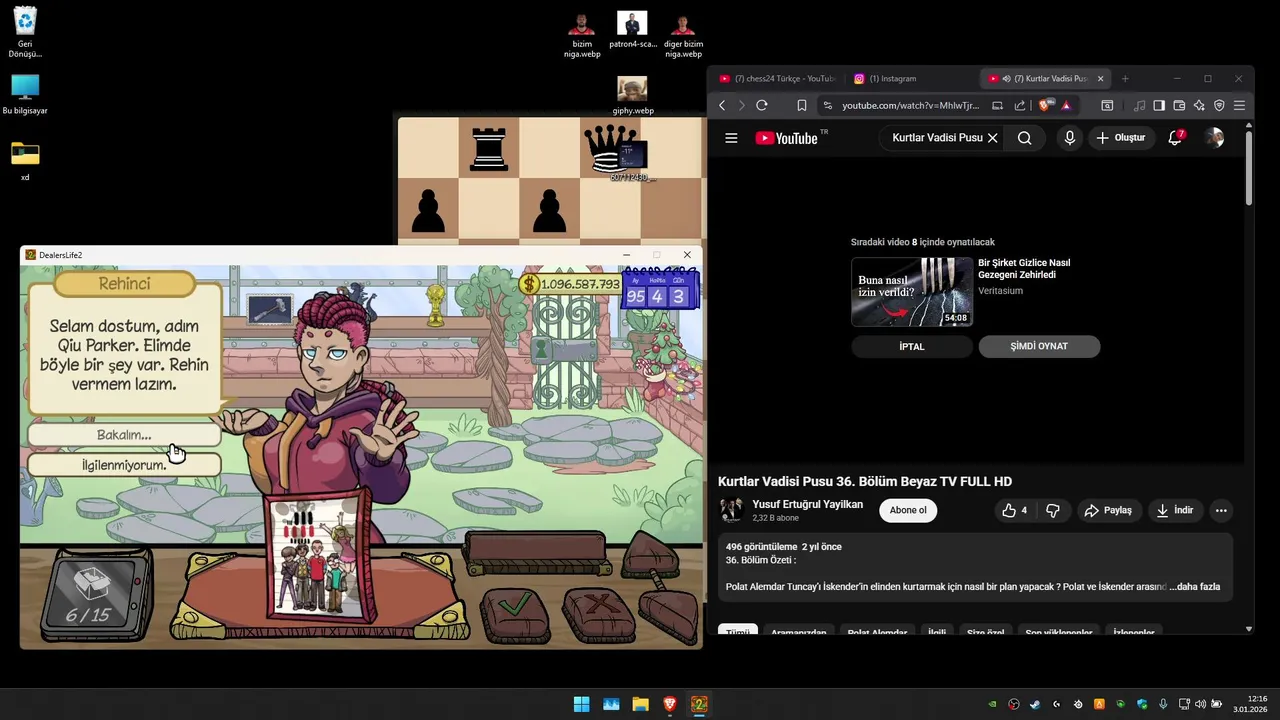Open a new browser tab

click(1125, 78)
